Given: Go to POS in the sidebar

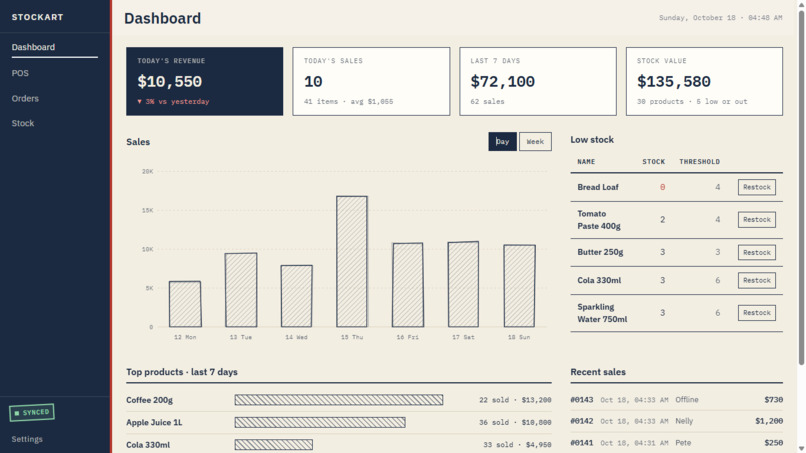Looking at the screenshot, I should tap(20, 74).
